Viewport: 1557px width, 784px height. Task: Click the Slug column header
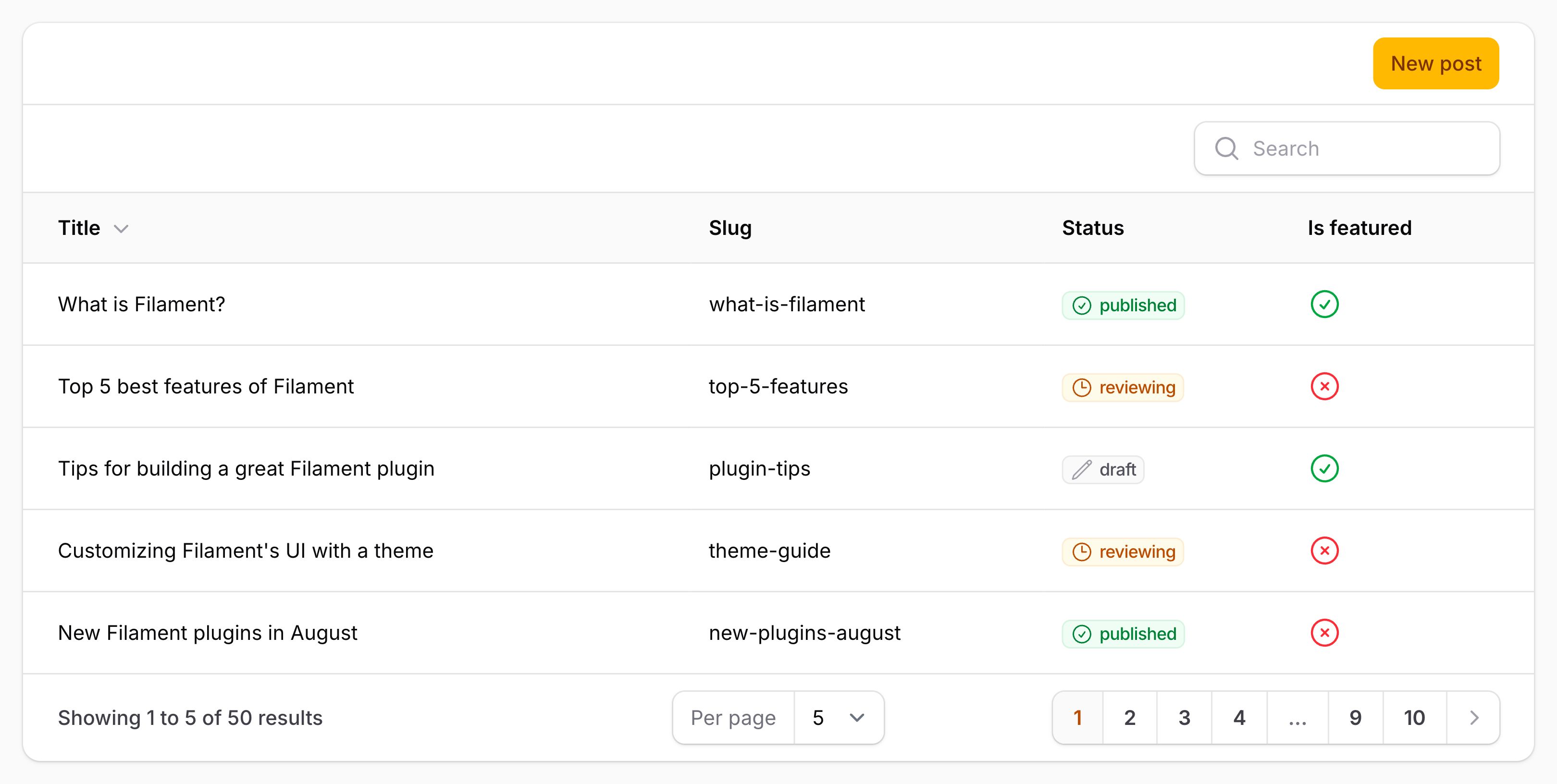click(730, 228)
